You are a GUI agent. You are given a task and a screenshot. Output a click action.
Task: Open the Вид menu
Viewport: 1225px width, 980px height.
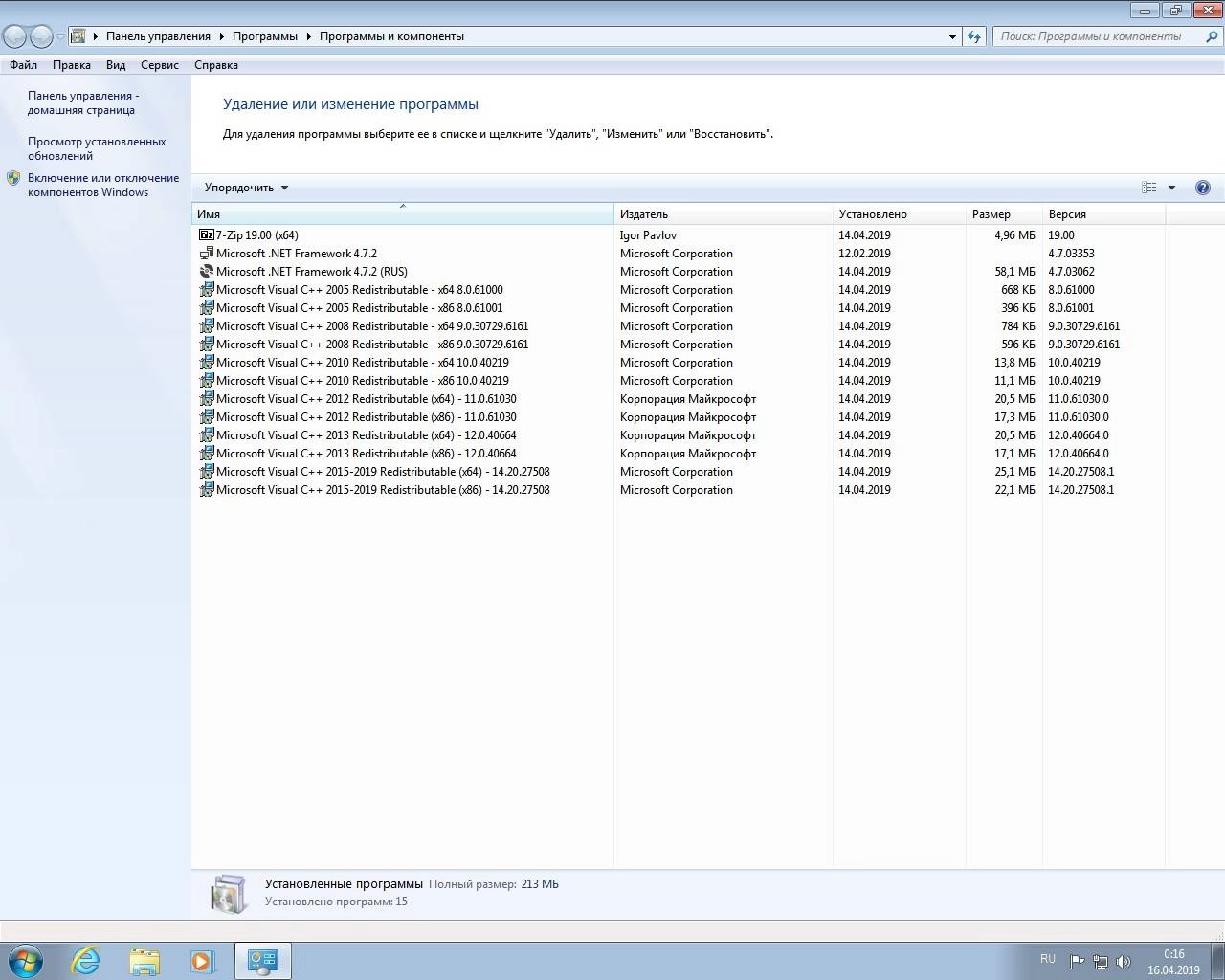pos(116,65)
